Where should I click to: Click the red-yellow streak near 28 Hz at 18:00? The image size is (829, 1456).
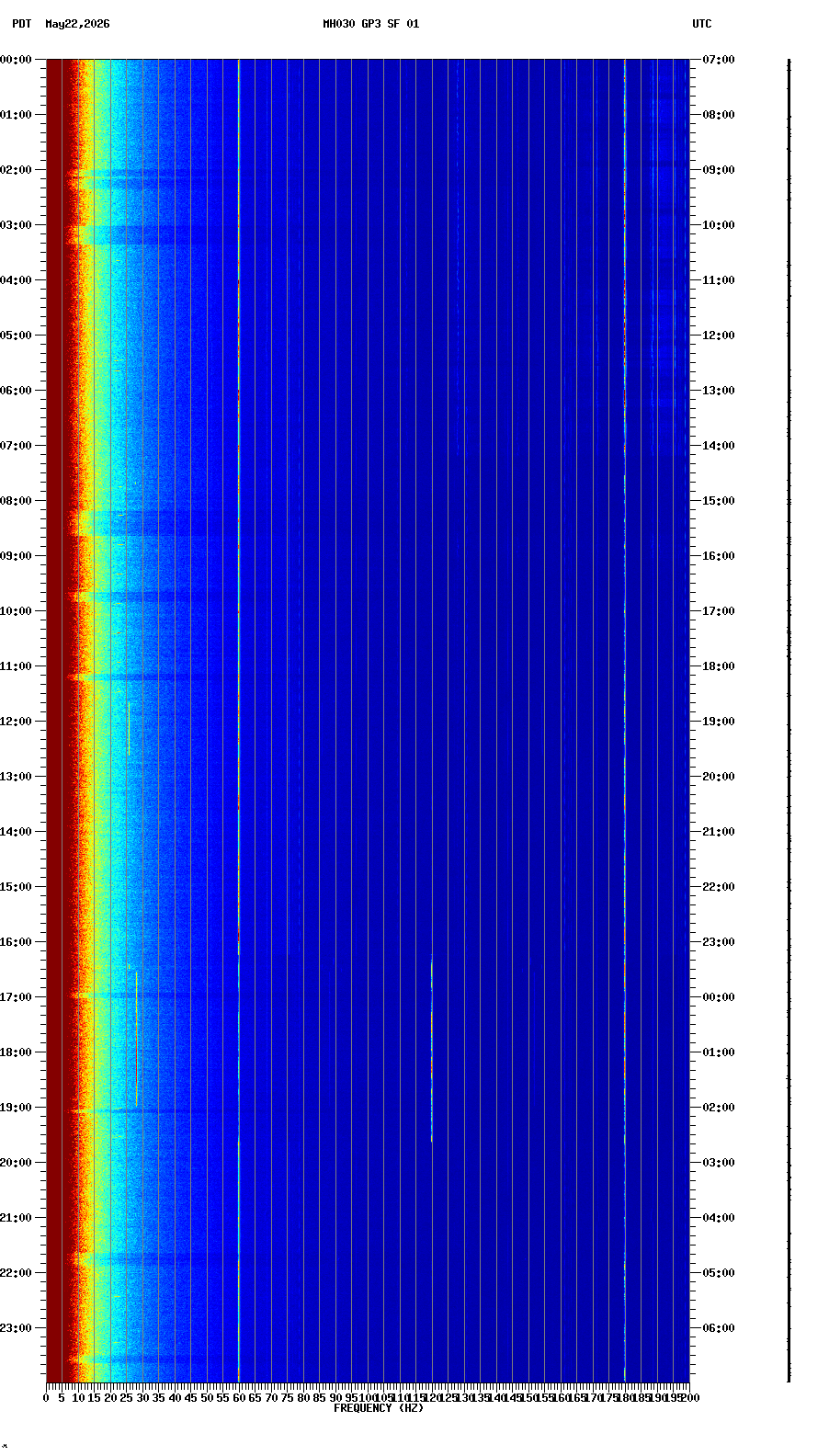136,1039
